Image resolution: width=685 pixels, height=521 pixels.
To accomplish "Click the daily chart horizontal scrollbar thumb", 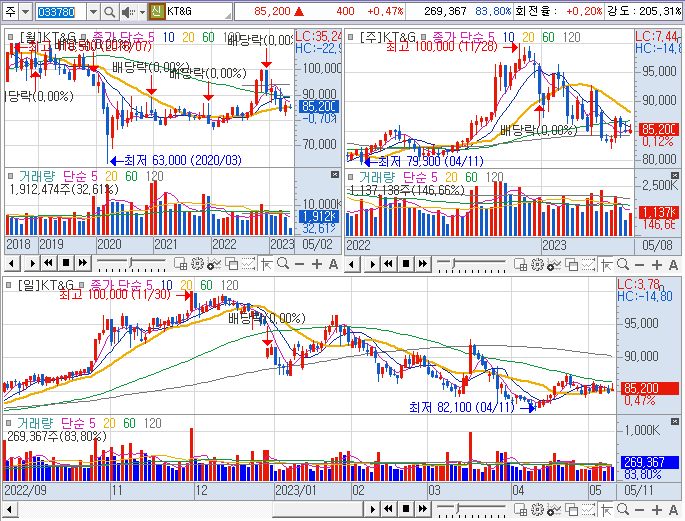I will tap(318, 509).
